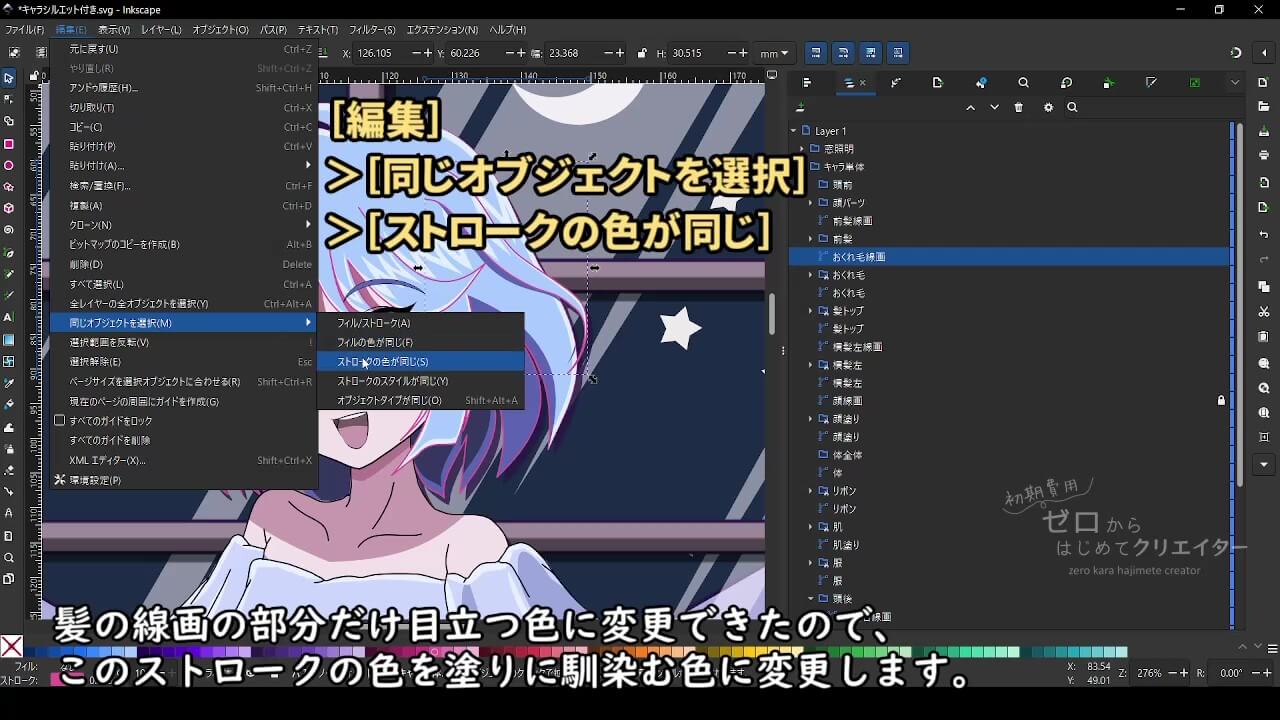Click the Copy icon in command bar
Screen dimensions: 1280x720
tap(1264, 287)
